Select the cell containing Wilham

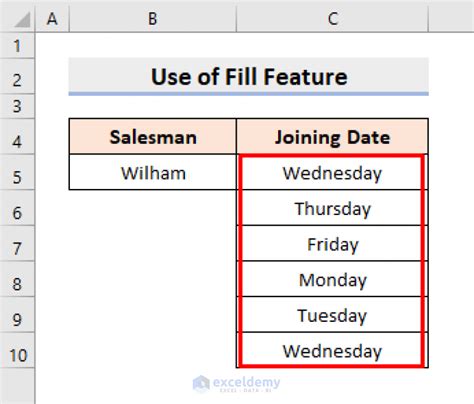click(153, 172)
